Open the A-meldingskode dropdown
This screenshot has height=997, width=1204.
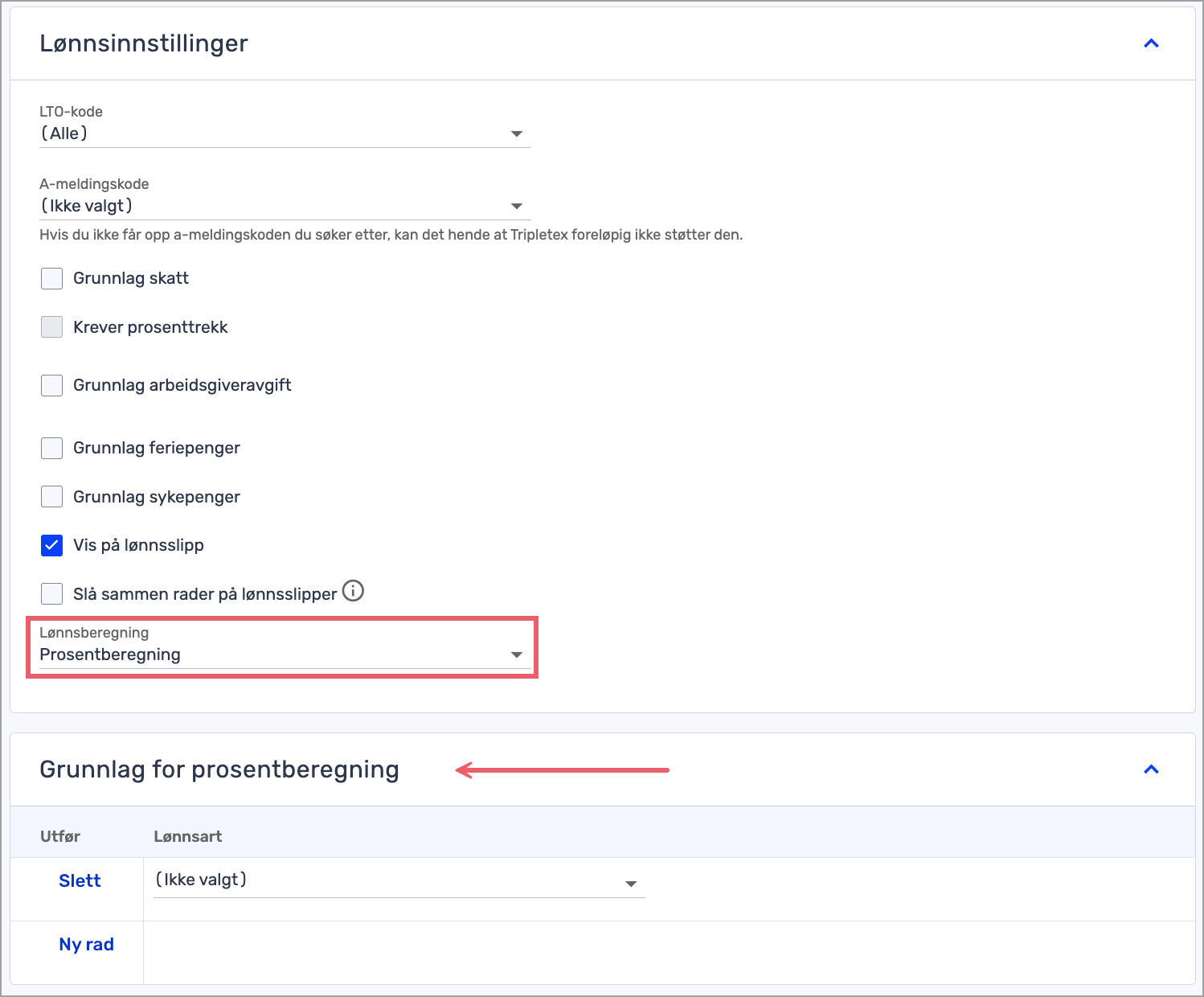tap(285, 206)
